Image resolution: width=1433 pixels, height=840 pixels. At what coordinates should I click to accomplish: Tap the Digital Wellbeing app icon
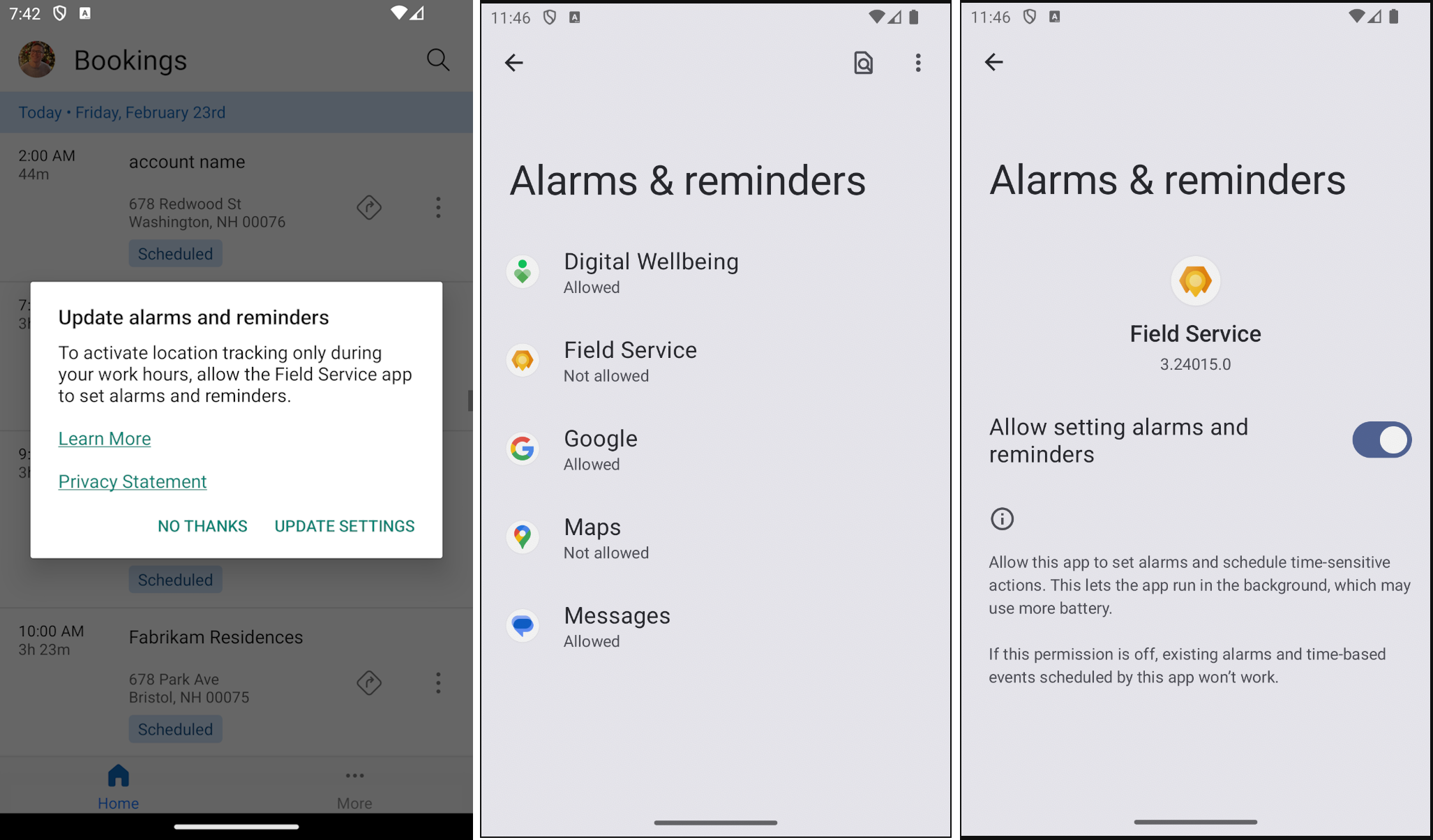(523, 270)
